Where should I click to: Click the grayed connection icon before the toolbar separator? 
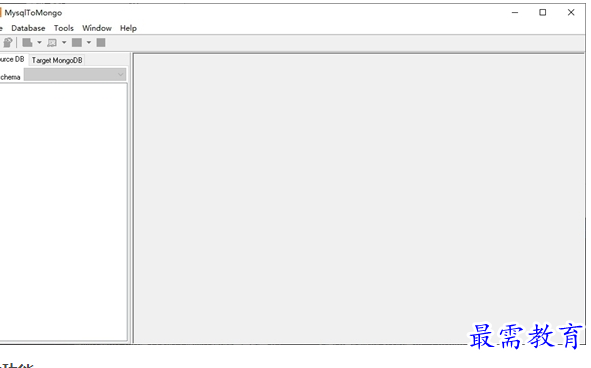tap(8, 43)
